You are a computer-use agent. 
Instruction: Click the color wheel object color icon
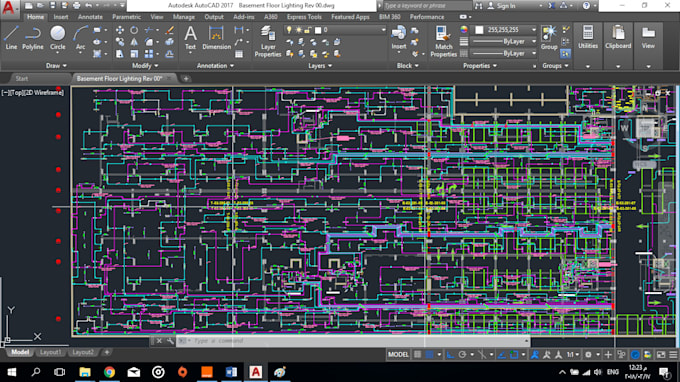click(x=464, y=30)
